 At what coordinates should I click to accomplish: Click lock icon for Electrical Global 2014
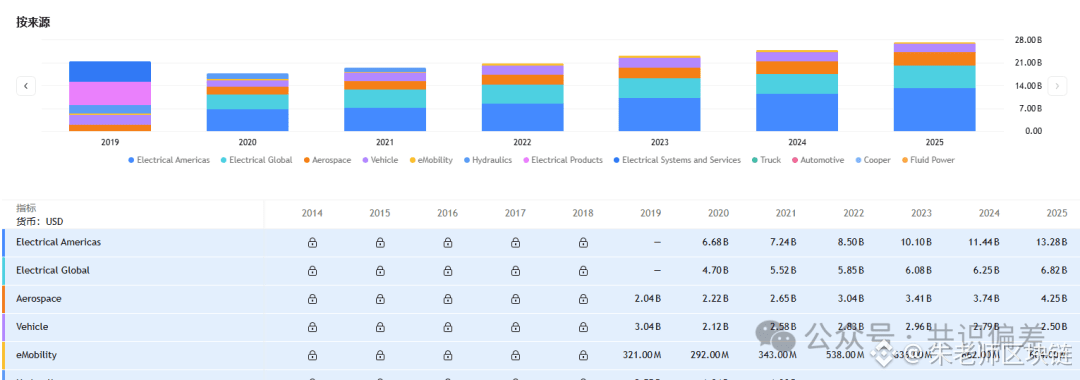click(x=312, y=271)
